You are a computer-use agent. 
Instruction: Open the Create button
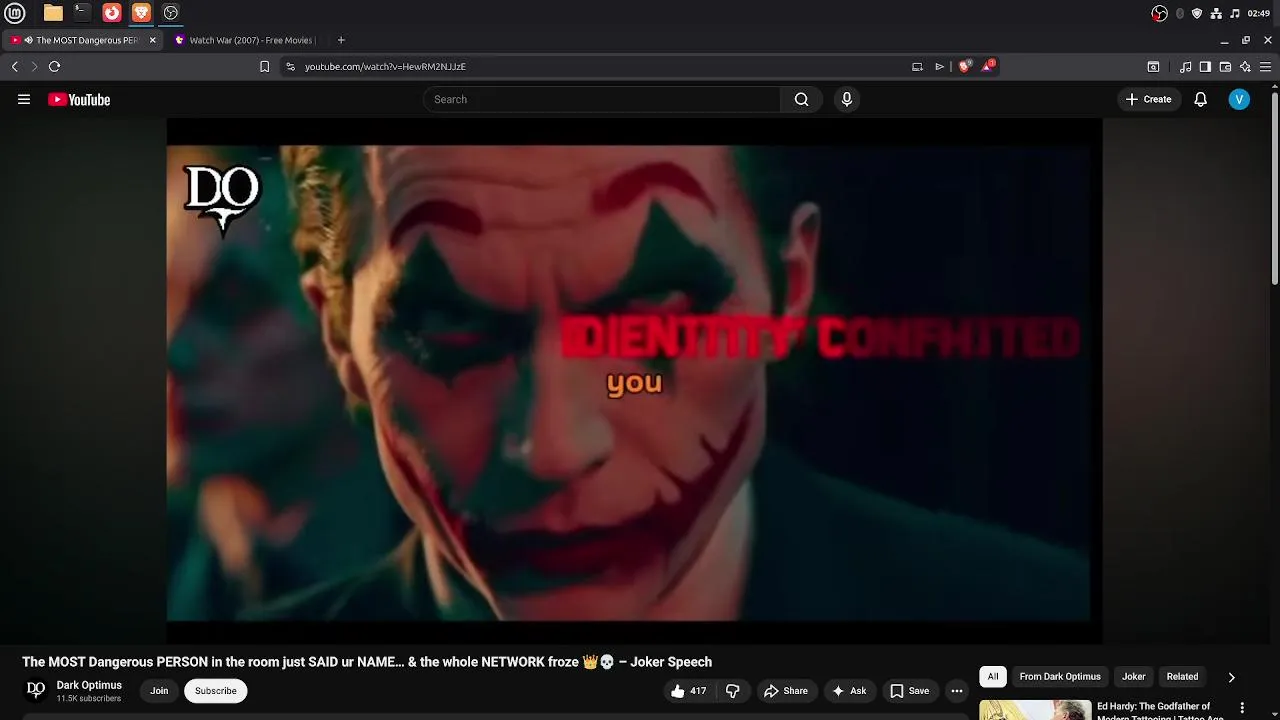click(x=1148, y=99)
